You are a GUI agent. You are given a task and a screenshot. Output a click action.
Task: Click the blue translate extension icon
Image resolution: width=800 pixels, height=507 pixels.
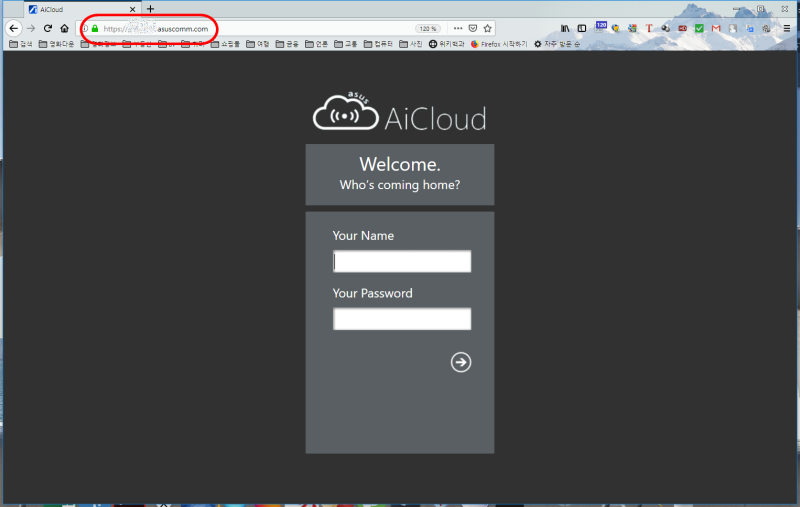click(x=749, y=29)
